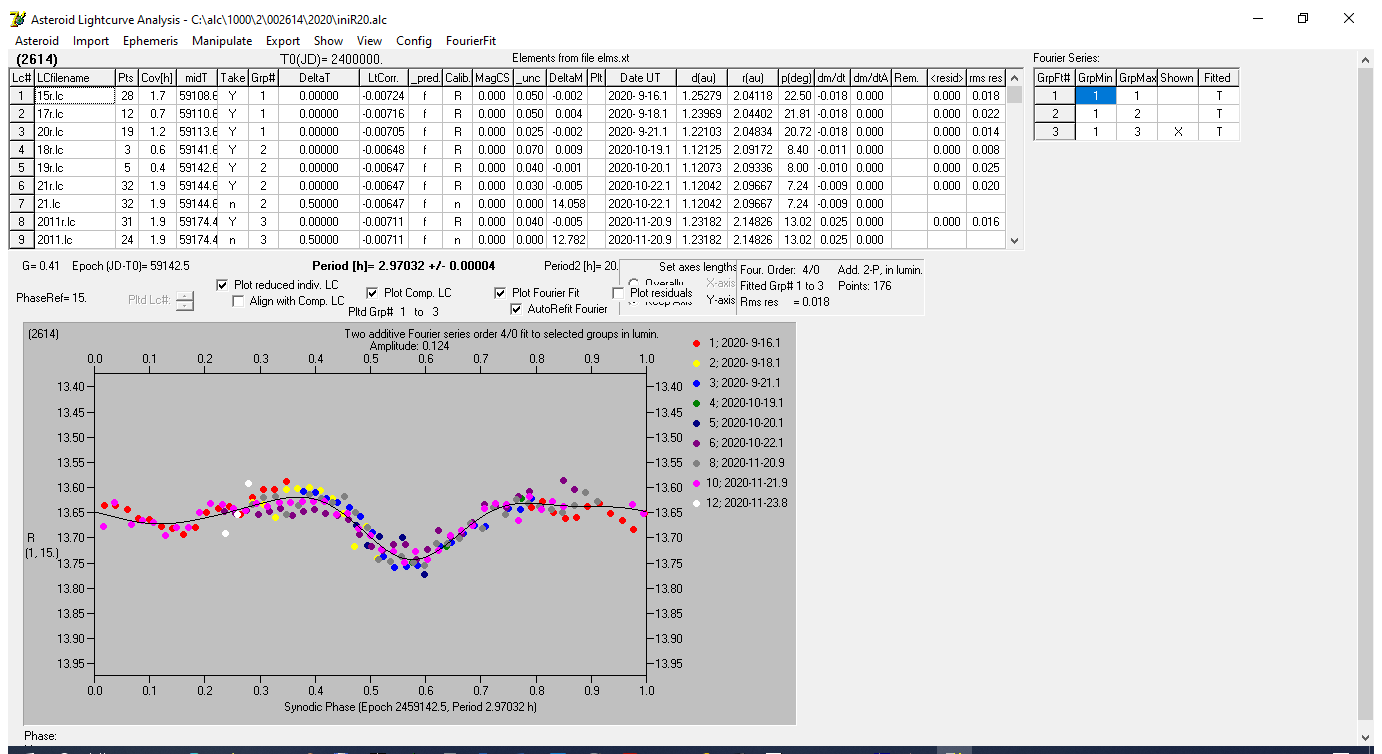Click the Take column header
This screenshot has width=1382, height=754.
(x=232, y=78)
